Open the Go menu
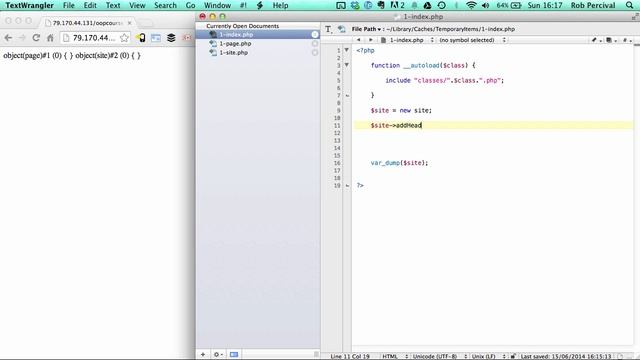640x360 pixels. point(190,5)
